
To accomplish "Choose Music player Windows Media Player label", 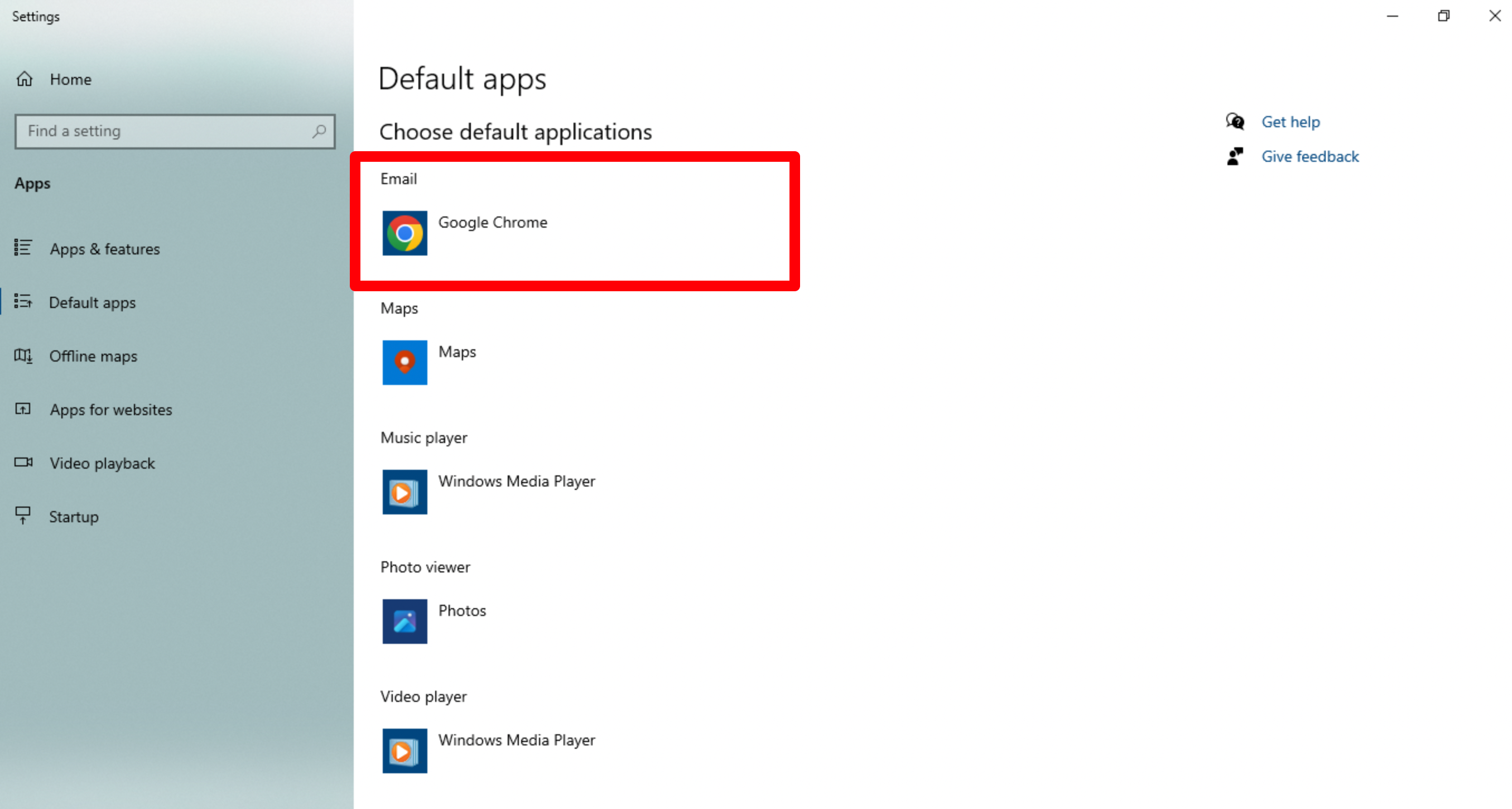I will (x=517, y=481).
